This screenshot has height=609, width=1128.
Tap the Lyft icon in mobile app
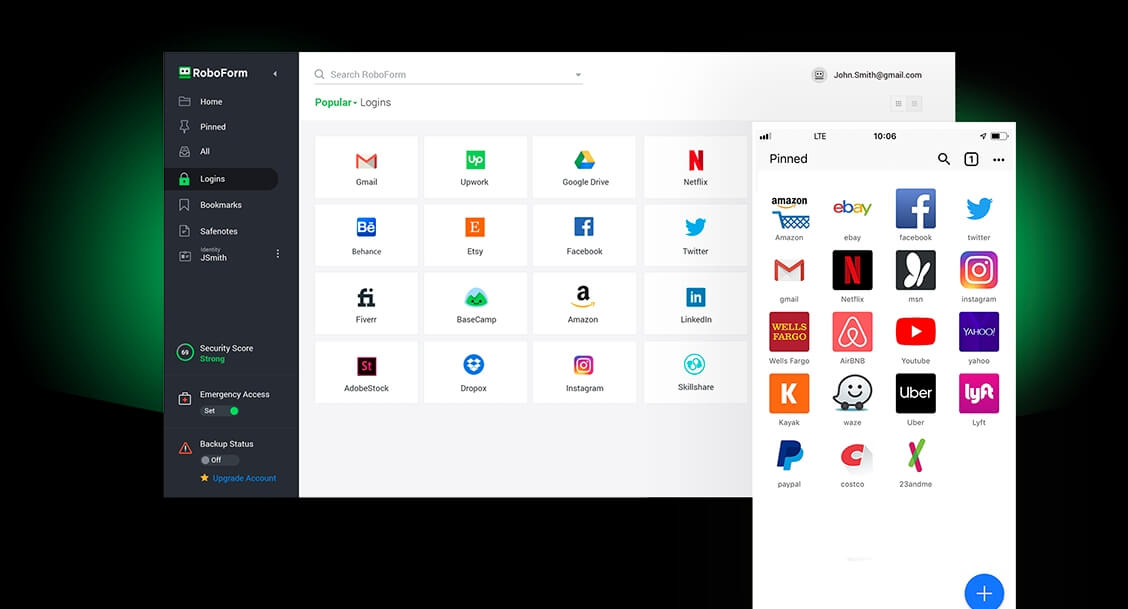[979, 393]
